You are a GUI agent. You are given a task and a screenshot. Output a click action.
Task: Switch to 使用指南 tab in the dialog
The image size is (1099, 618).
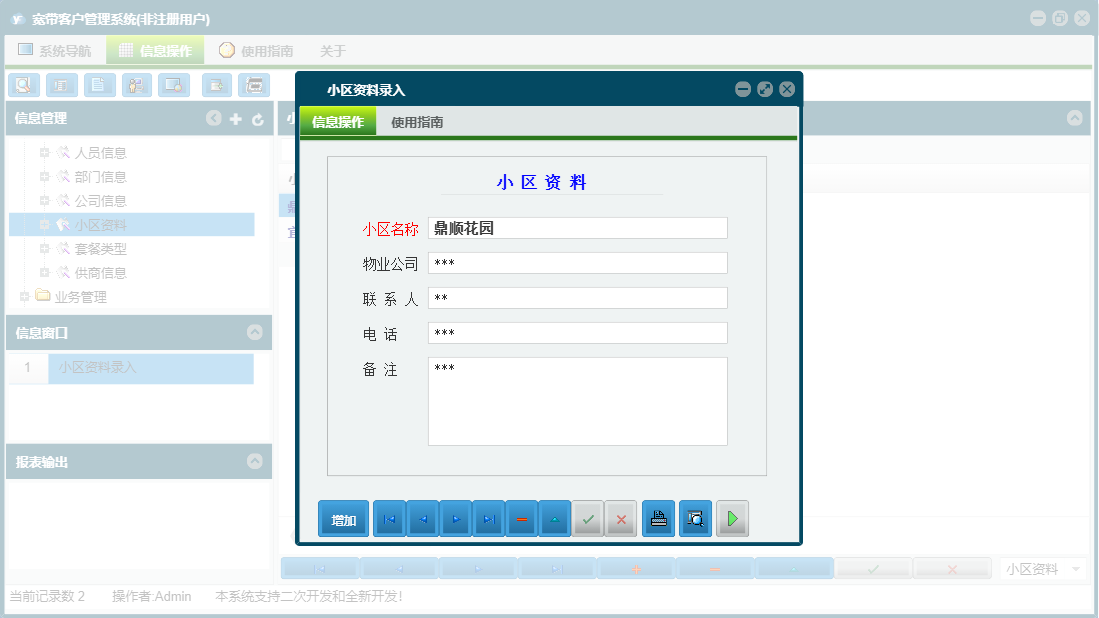pos(417,122)
